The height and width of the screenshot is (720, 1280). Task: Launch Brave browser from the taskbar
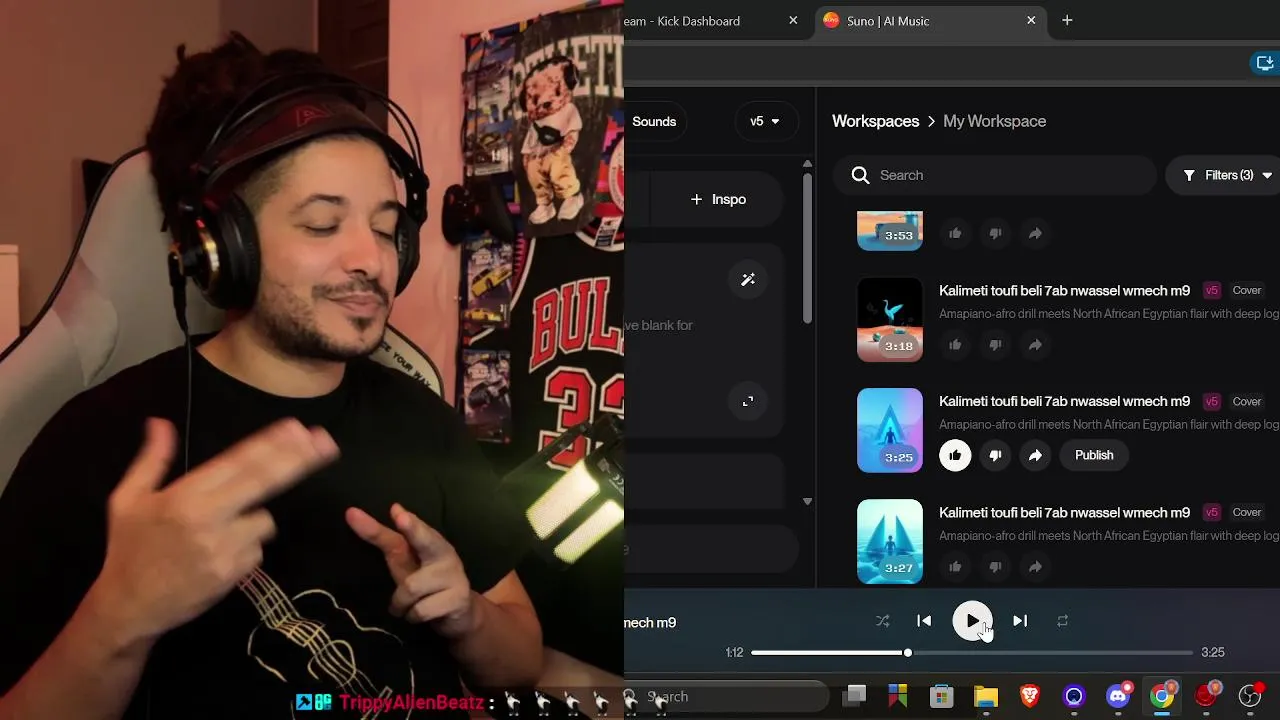click(x=1030, y=696)
